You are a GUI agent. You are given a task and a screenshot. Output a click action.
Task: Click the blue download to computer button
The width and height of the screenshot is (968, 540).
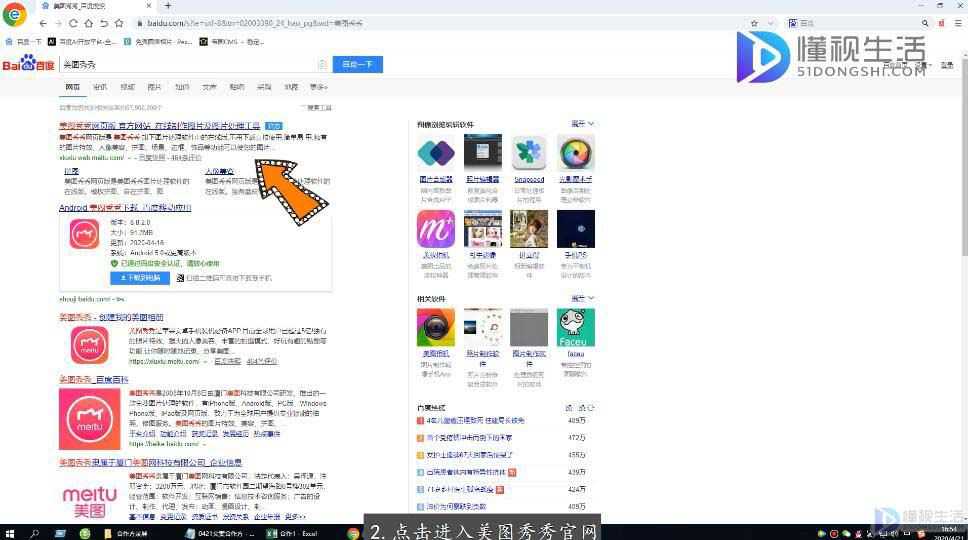140,278
